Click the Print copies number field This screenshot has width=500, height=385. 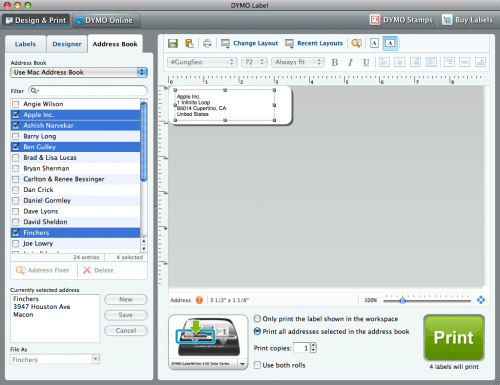pos(301,348)
